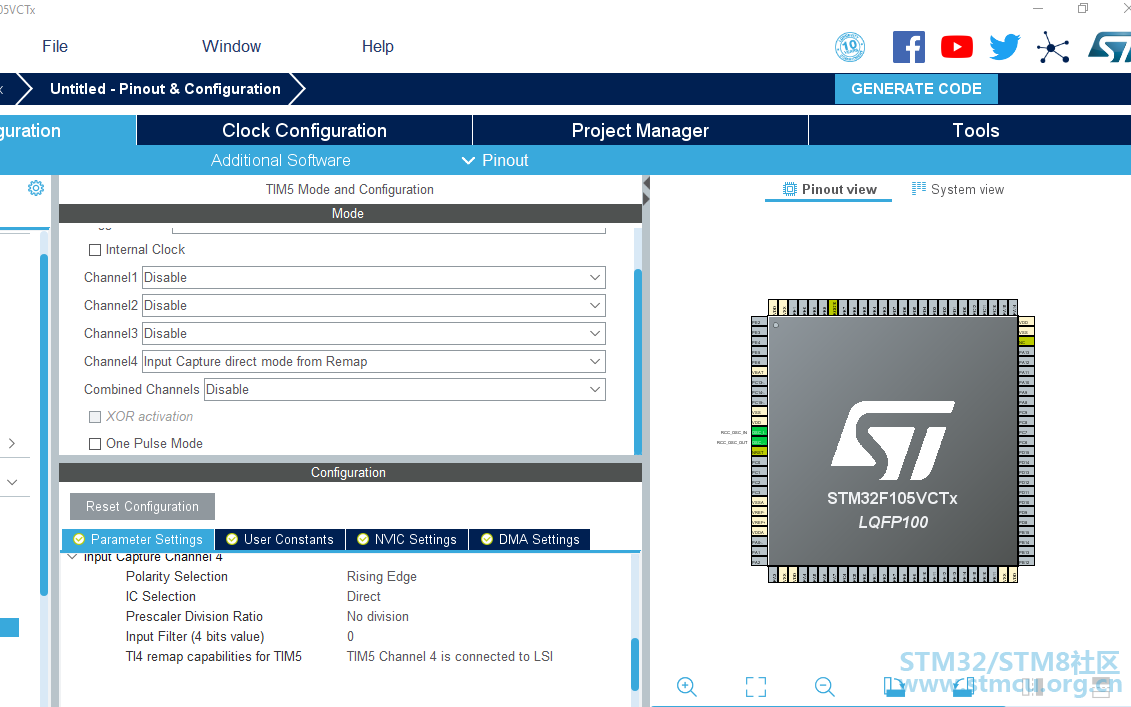Zoom in on the pinout view
This screenshot has height=707, width=1131.
click(687, 686)
